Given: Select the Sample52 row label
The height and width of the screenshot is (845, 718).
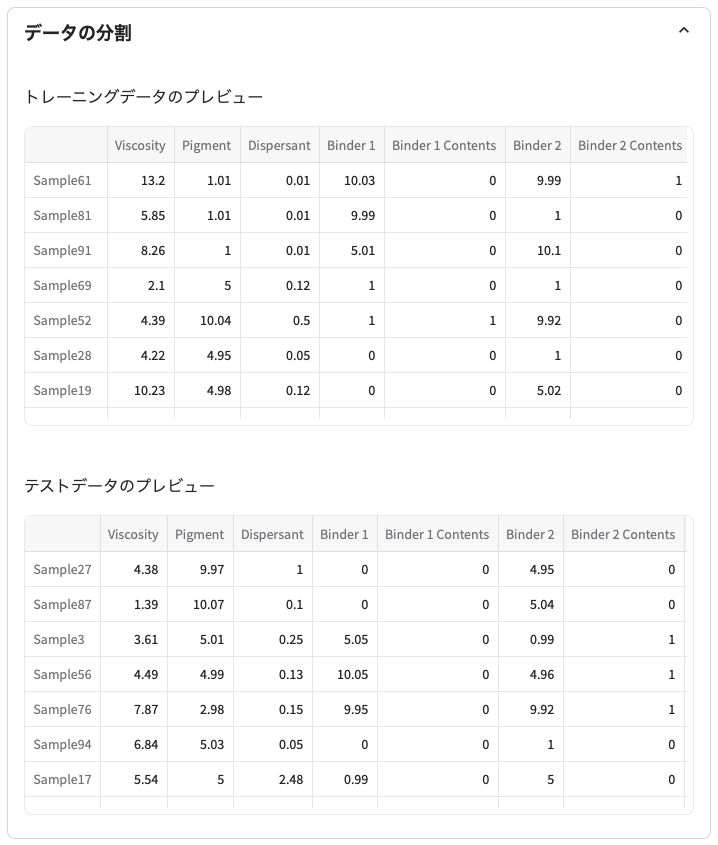Looking at the screenshot, I should [62, 321].
